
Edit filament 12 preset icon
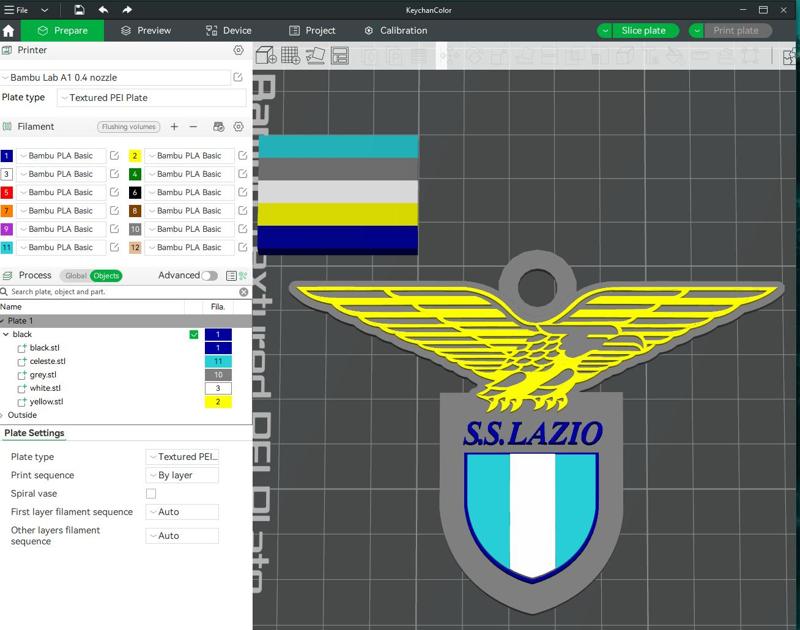[x=243, y=247]
